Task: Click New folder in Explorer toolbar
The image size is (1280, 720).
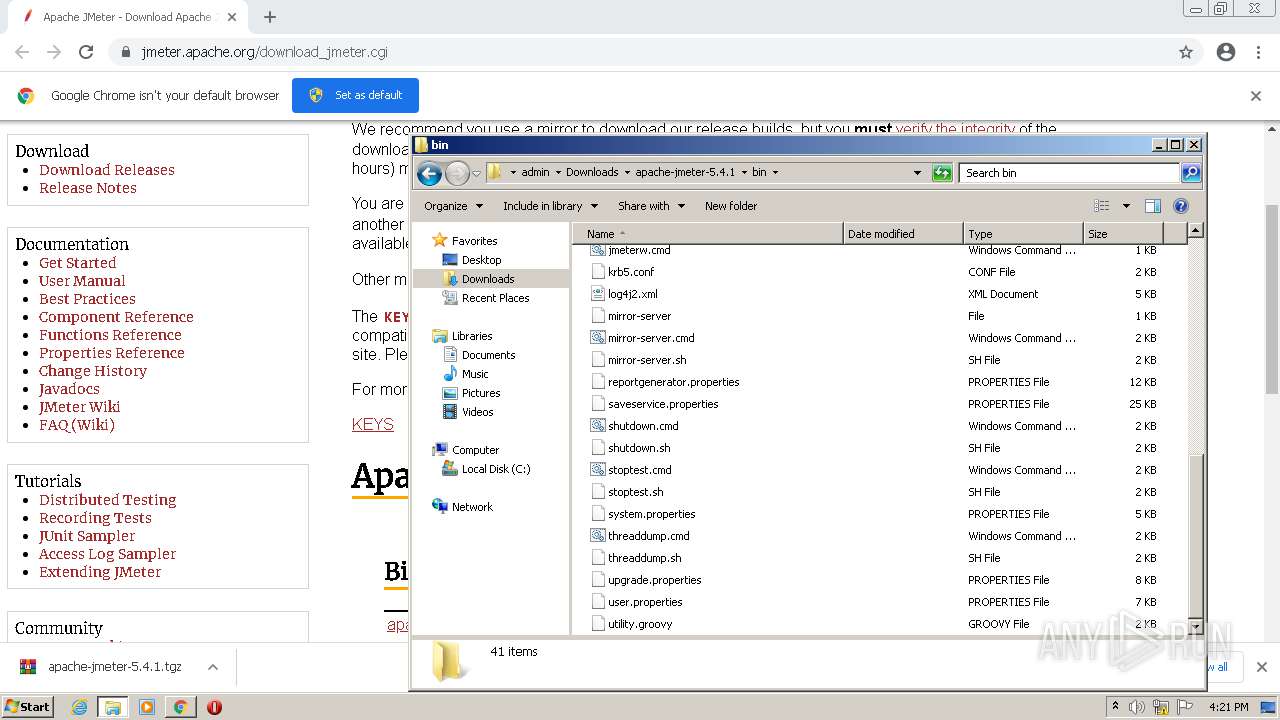Action: tap(731, 206)
